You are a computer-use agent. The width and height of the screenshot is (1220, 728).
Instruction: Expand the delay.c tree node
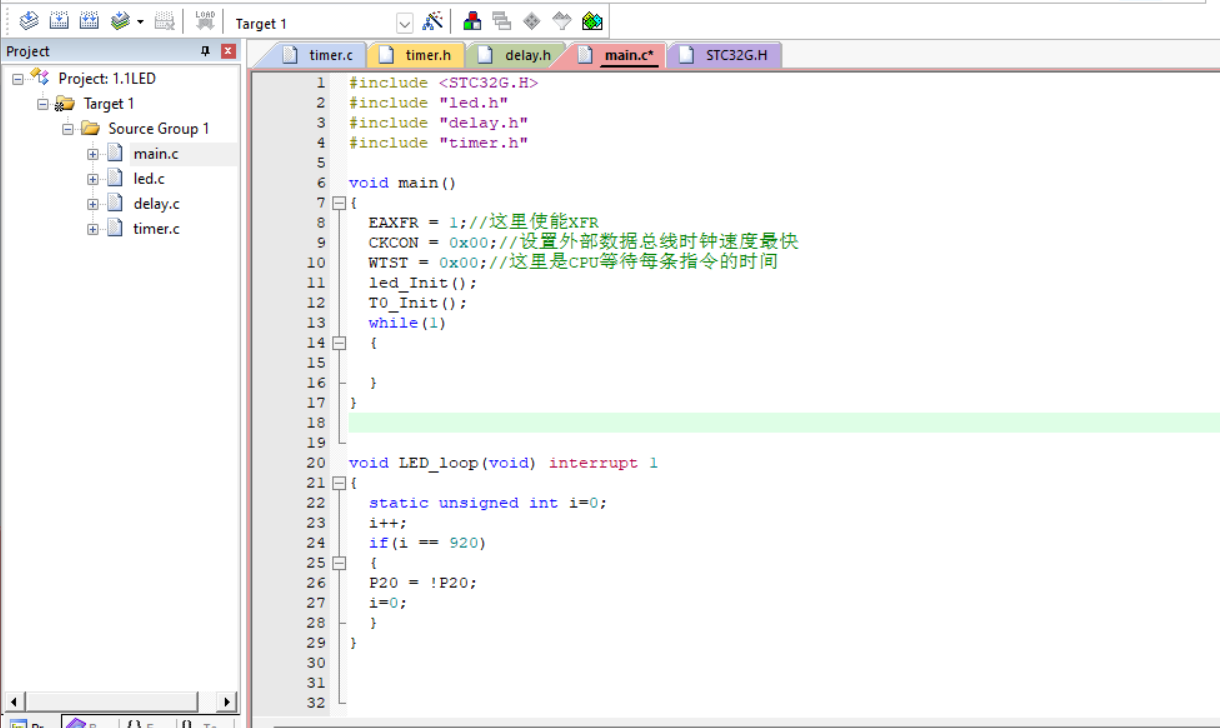[93, 204]
